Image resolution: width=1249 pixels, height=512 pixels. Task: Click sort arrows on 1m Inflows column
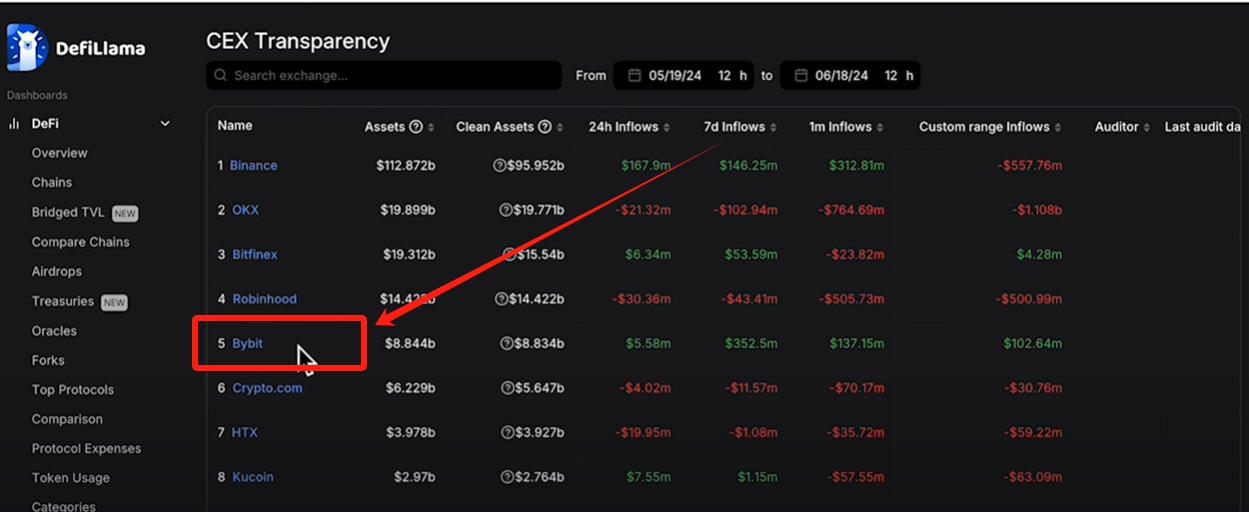tap(880, 128)
